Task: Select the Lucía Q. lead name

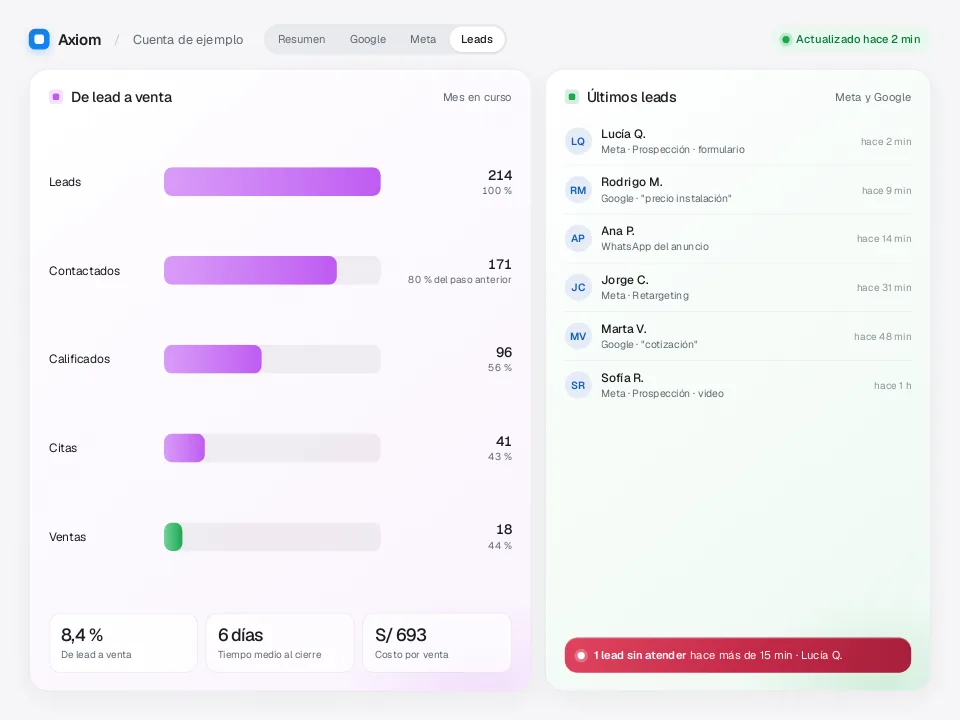Action: pos(623,134)
